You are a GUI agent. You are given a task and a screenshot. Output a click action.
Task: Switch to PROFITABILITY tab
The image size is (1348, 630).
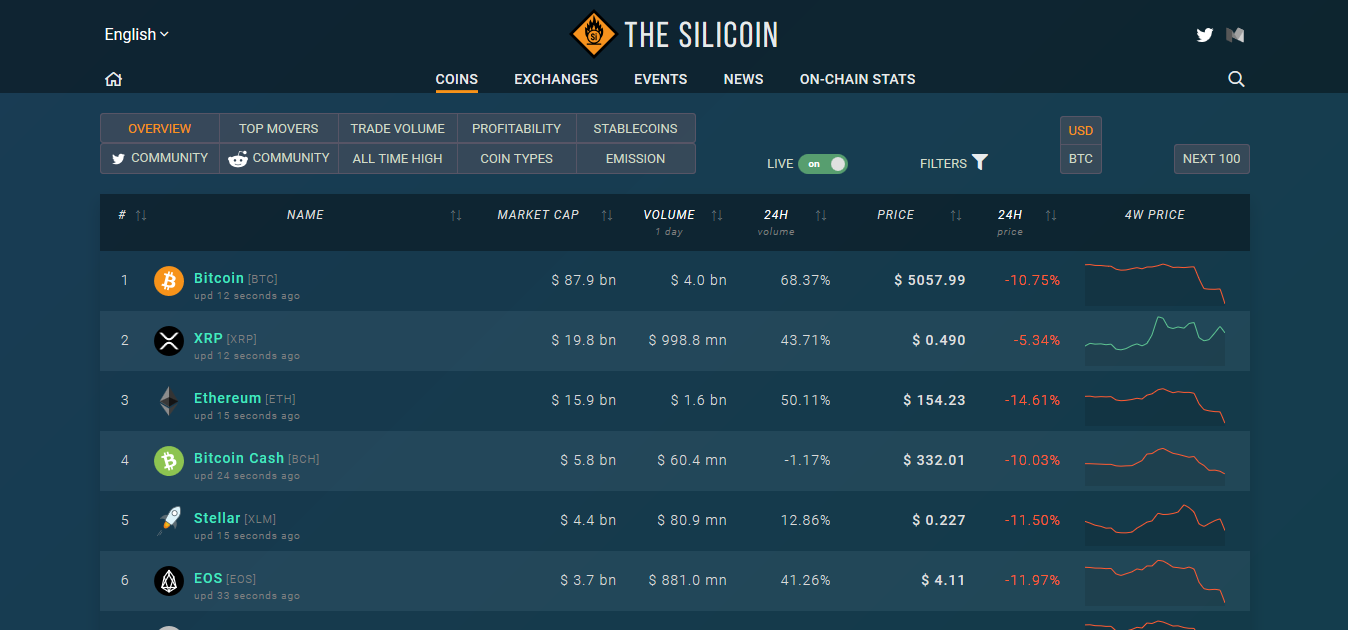coord(517,129)
